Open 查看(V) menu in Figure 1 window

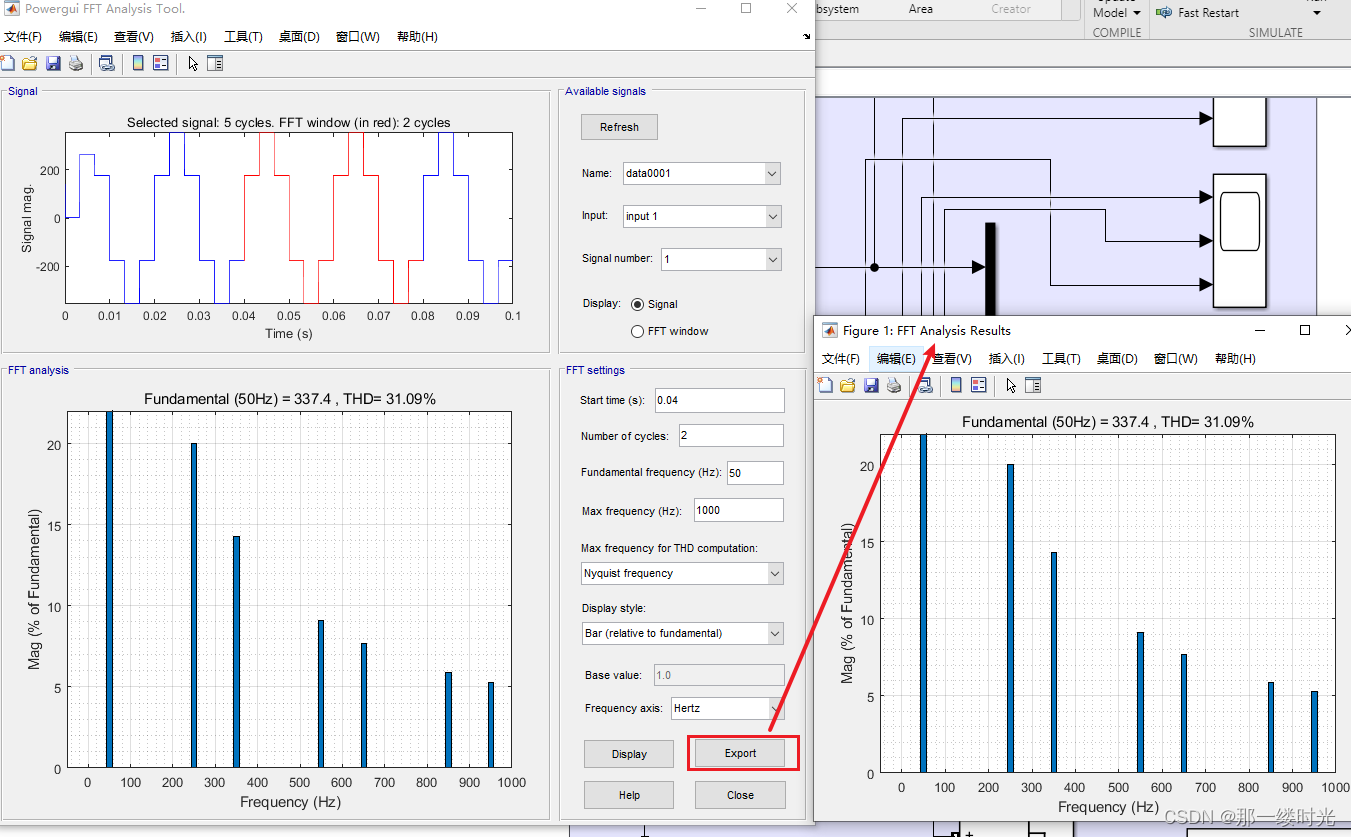tap(952, 359)
